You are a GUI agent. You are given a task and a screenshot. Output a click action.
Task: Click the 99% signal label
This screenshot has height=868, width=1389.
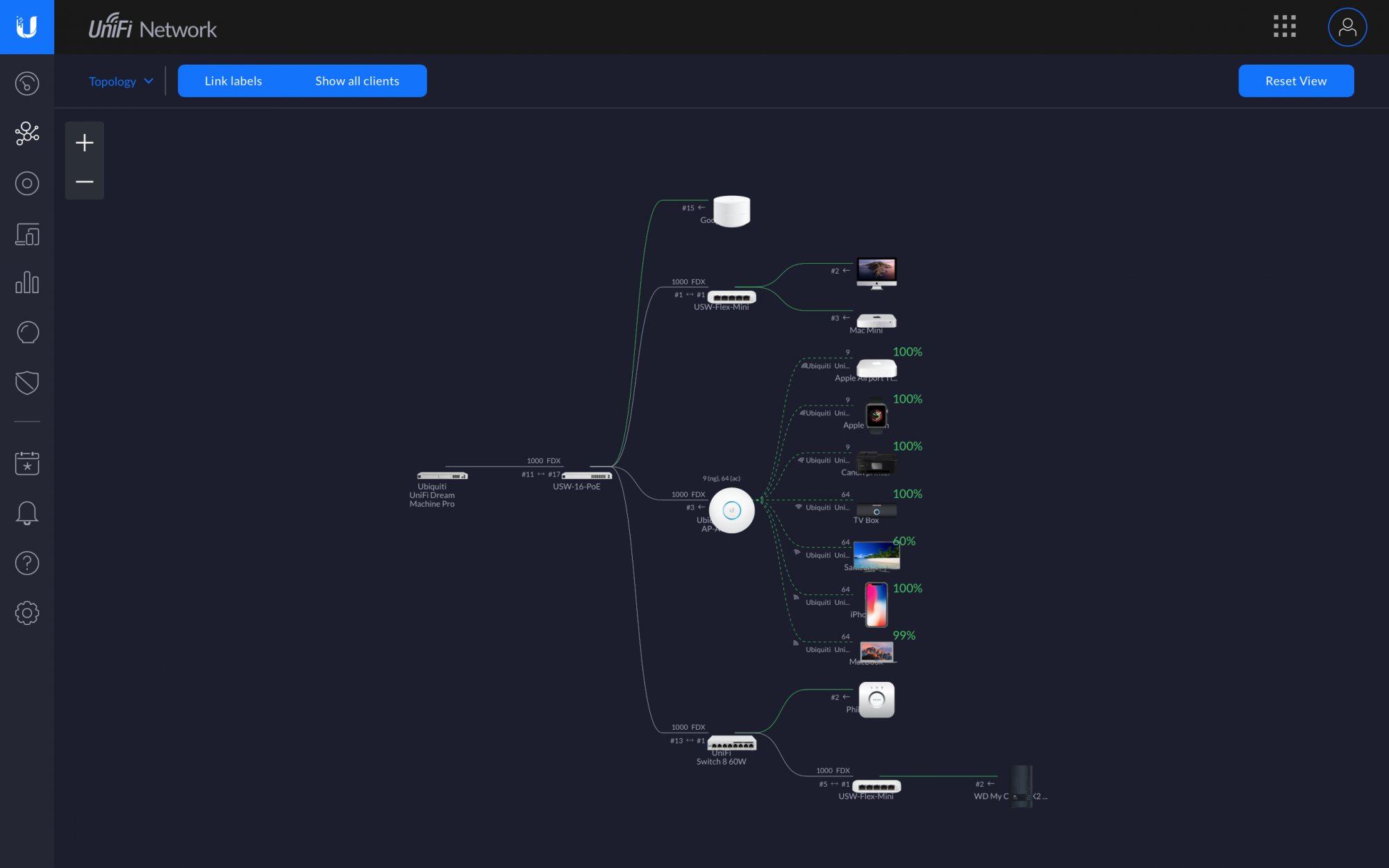pyautogui.click(x=904, y=635)
